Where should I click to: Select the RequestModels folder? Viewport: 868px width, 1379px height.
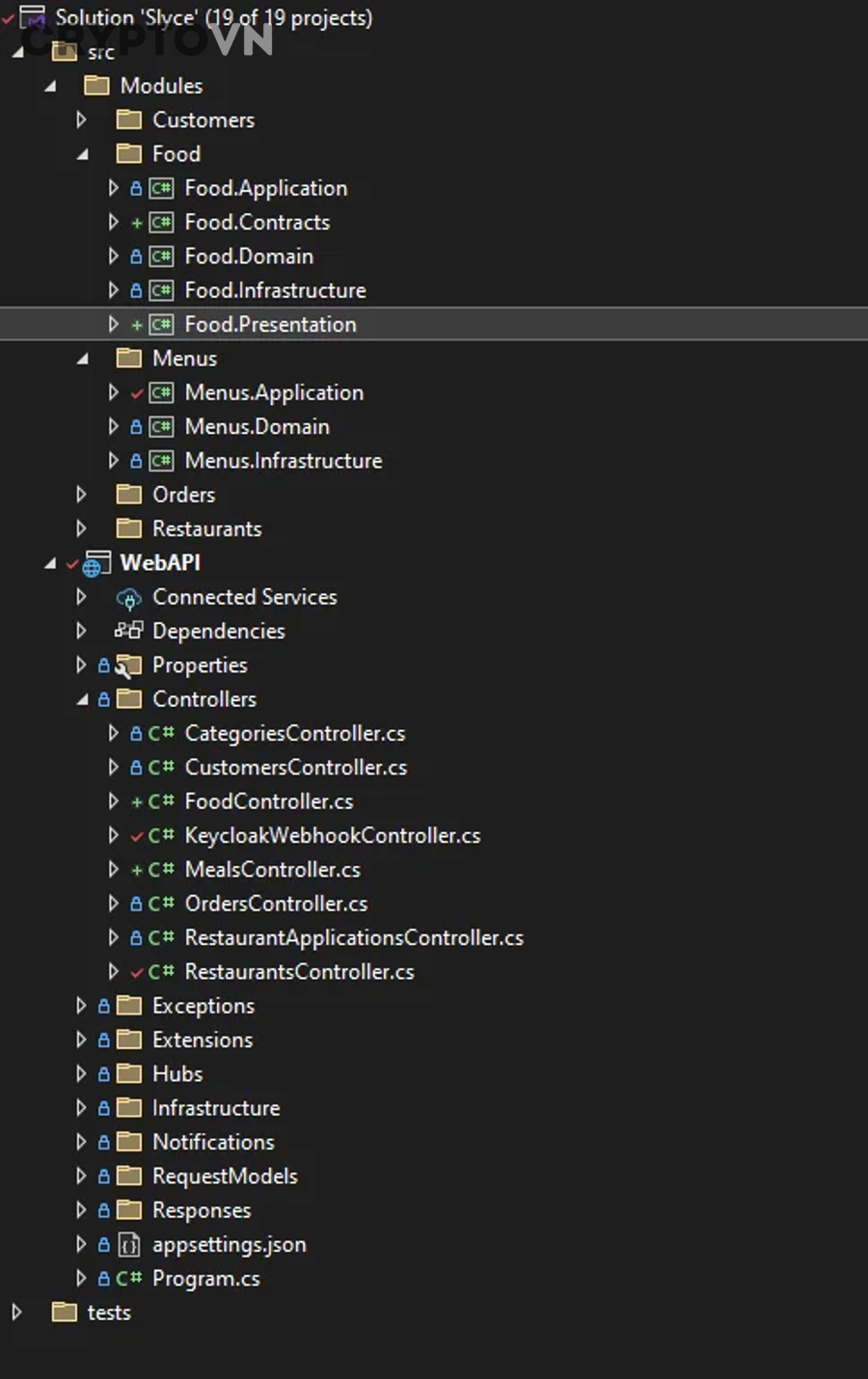pos(225,1176)
